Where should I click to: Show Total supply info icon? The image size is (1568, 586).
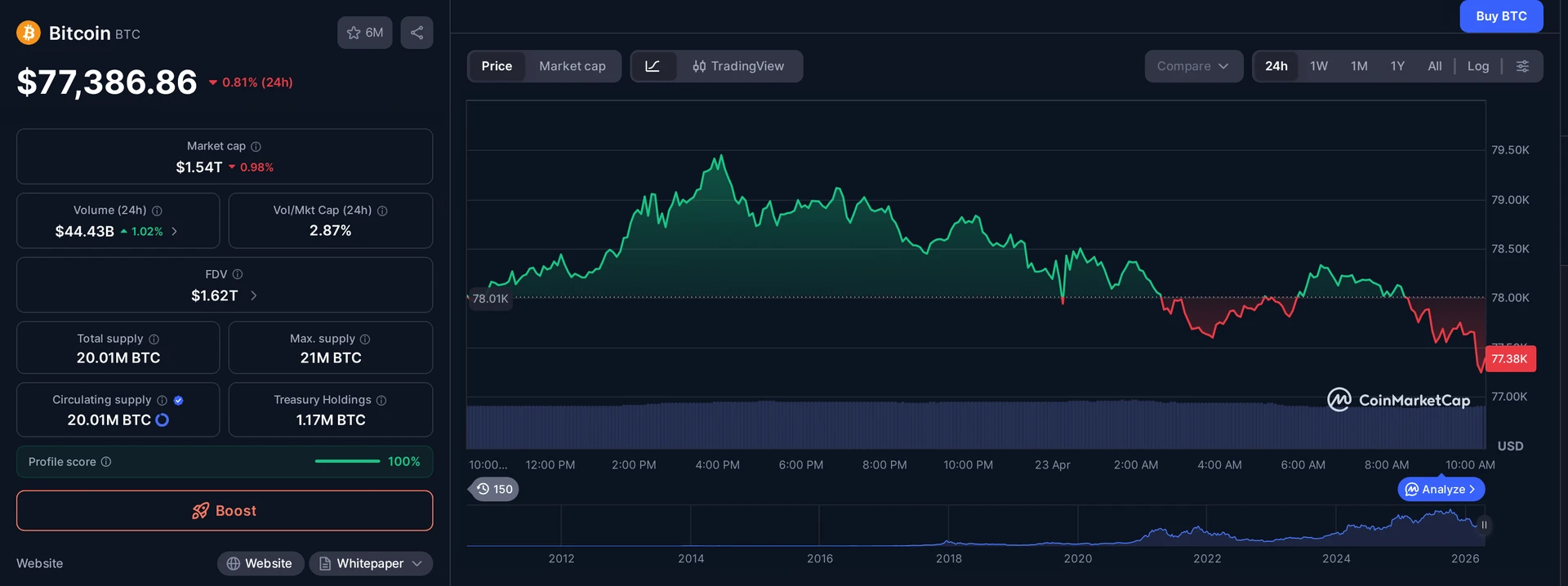pyautogui.click(x=154, y=339)
